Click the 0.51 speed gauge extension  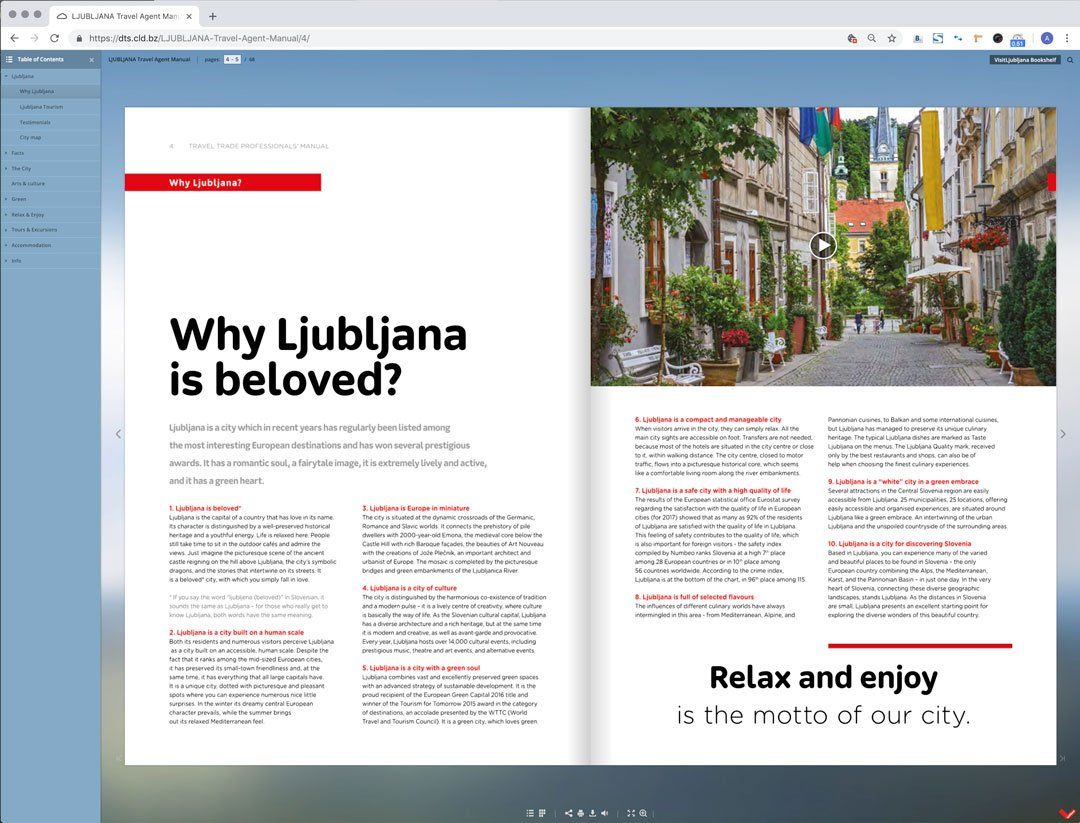1017,39
